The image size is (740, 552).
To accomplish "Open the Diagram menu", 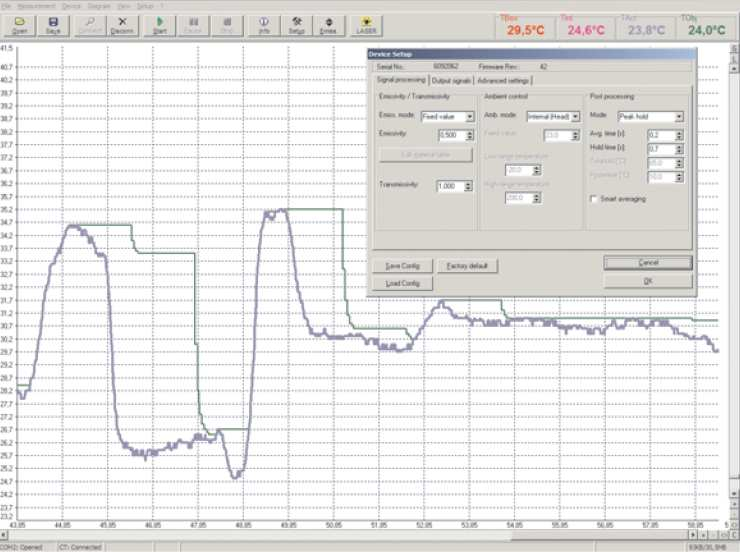I will pyautogui.click(x=99, y=6).
